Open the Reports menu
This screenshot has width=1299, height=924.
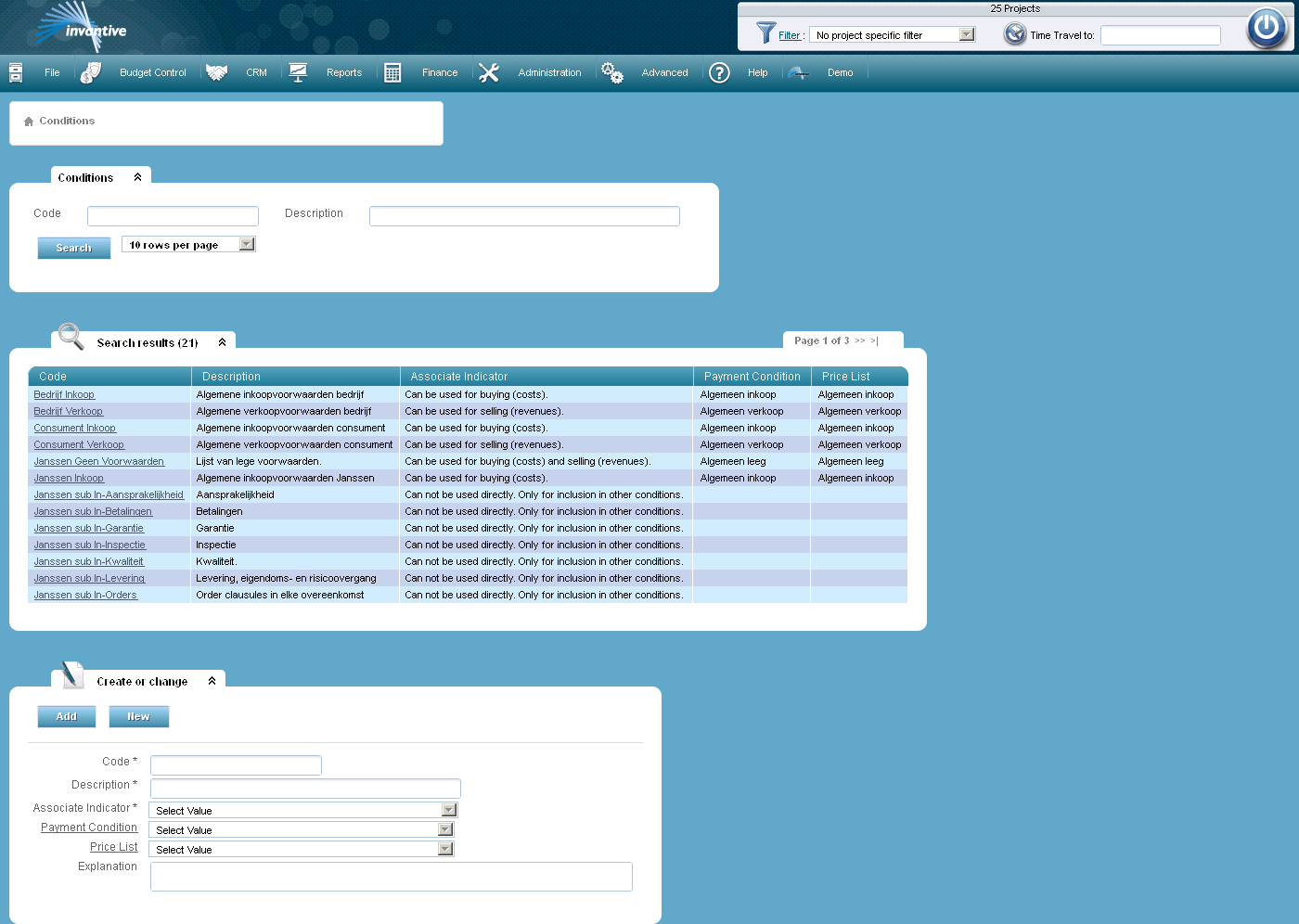344,72
